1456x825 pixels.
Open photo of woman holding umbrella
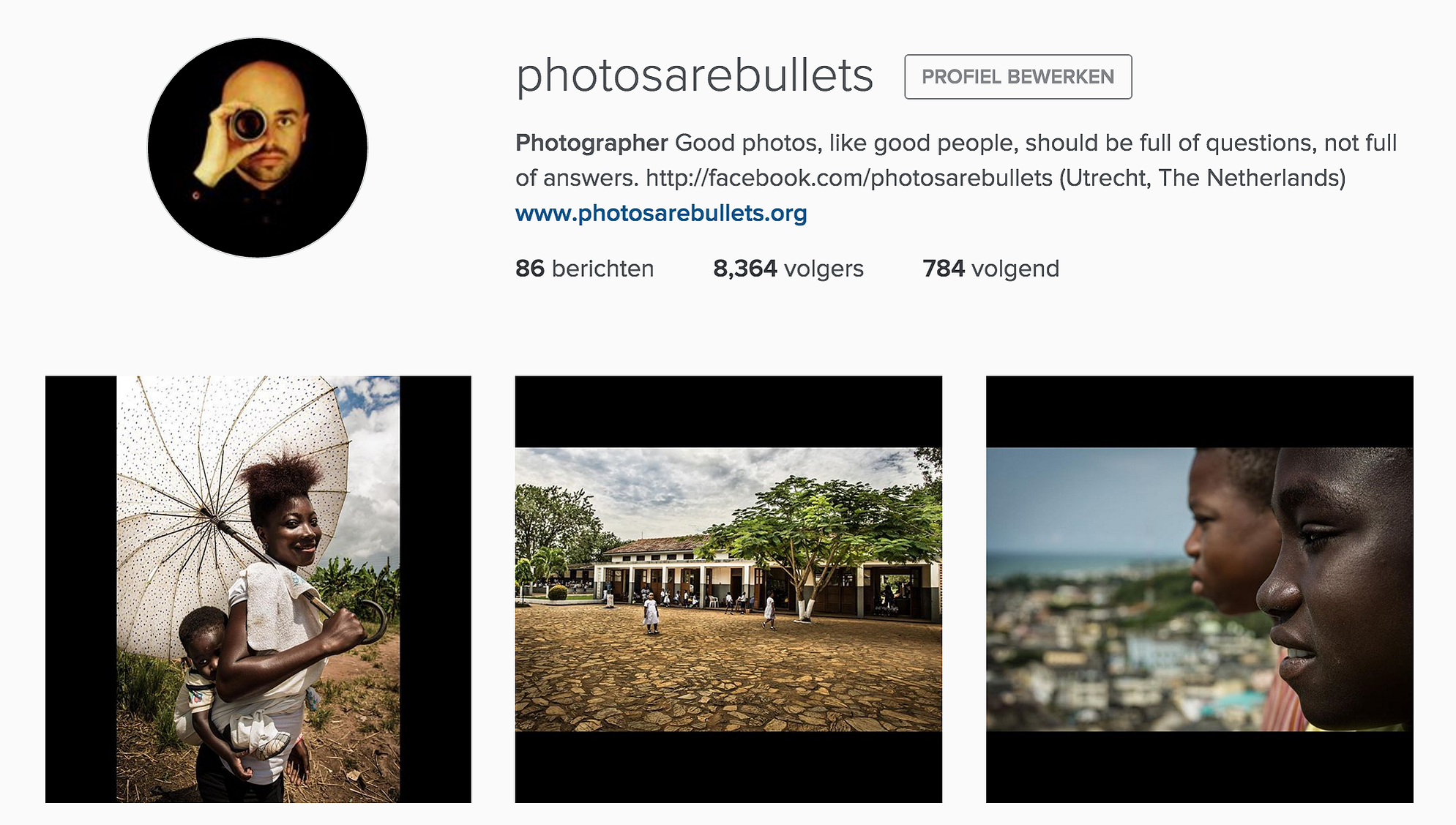pyautogui.click(x=258, y=589)
